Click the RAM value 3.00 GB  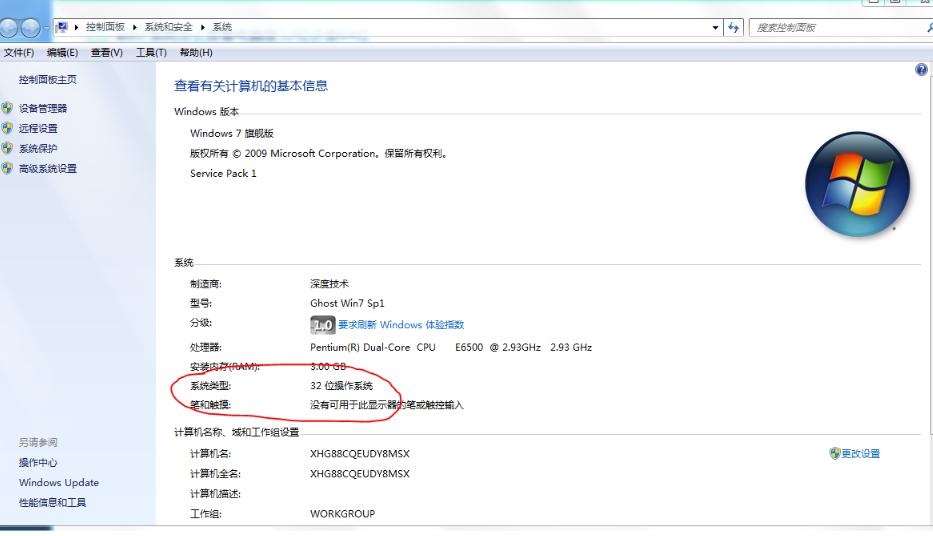tap(328, 366)
